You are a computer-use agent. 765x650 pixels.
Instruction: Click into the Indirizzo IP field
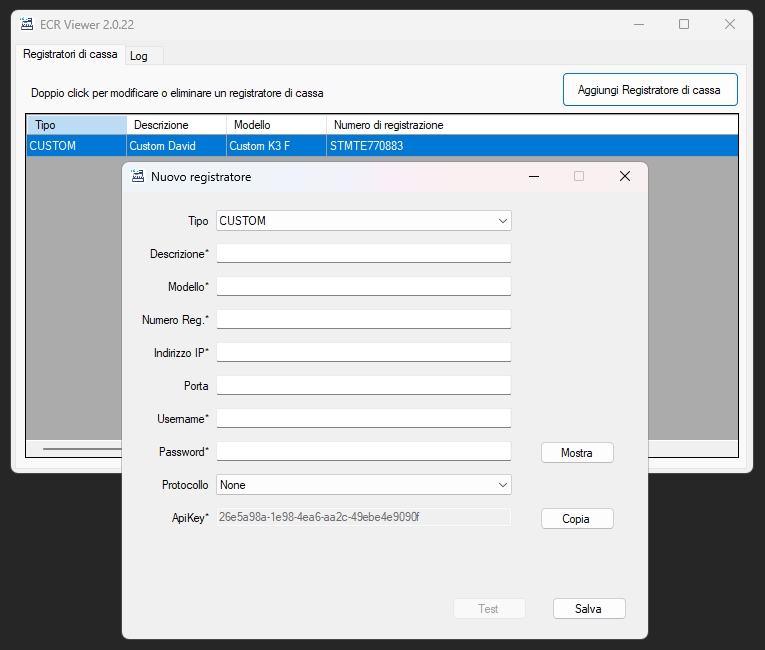click(363, 352)
